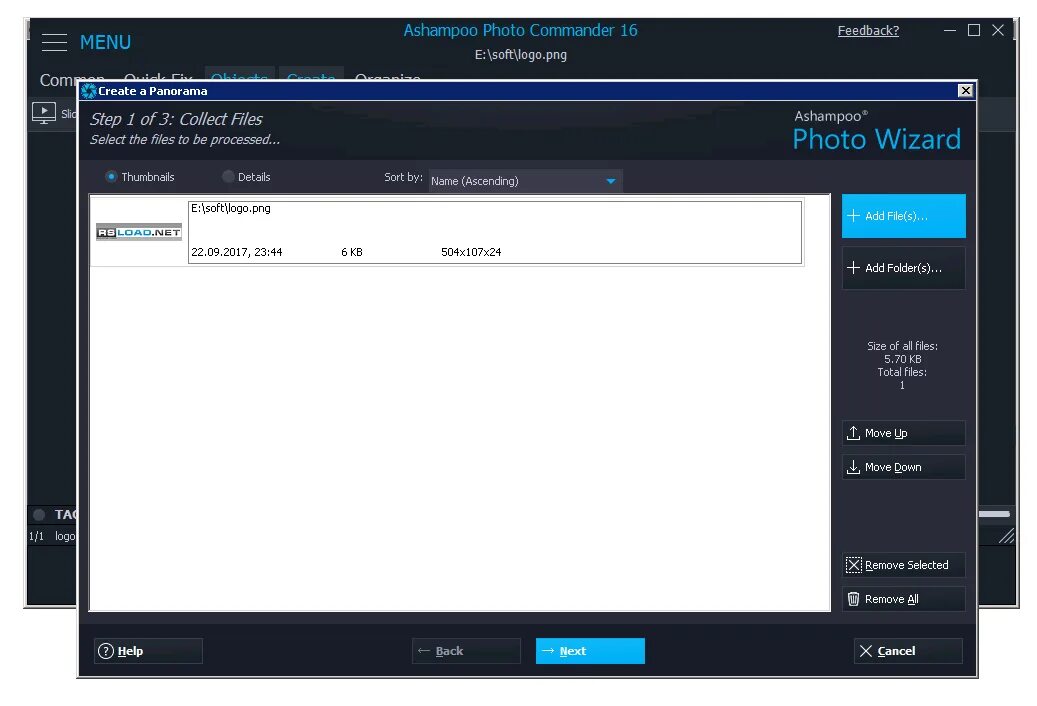Click the file date 22.09.2017, 23:44

pos(237,252)
